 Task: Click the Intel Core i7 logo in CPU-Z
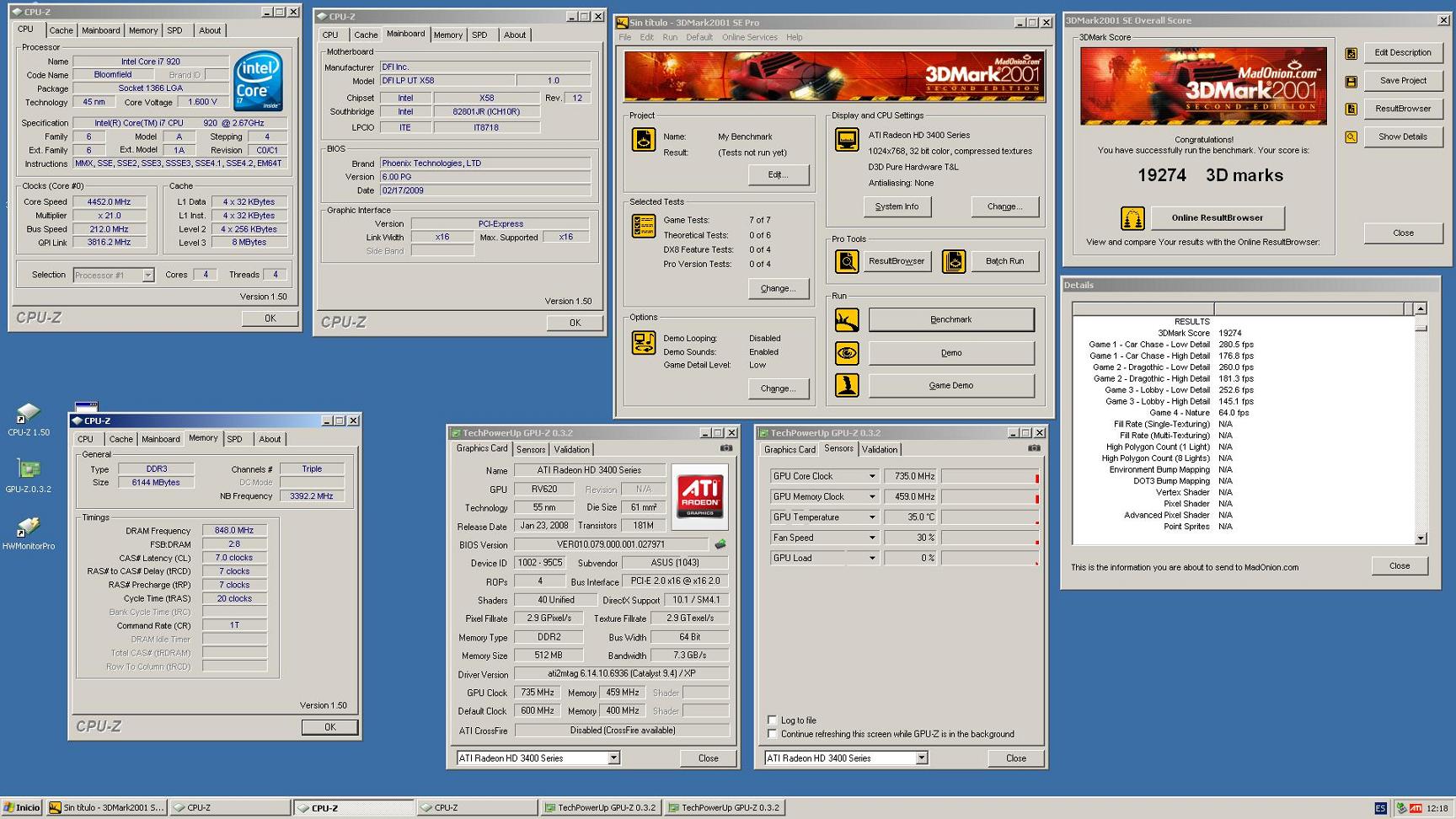[x=258, y=81]
